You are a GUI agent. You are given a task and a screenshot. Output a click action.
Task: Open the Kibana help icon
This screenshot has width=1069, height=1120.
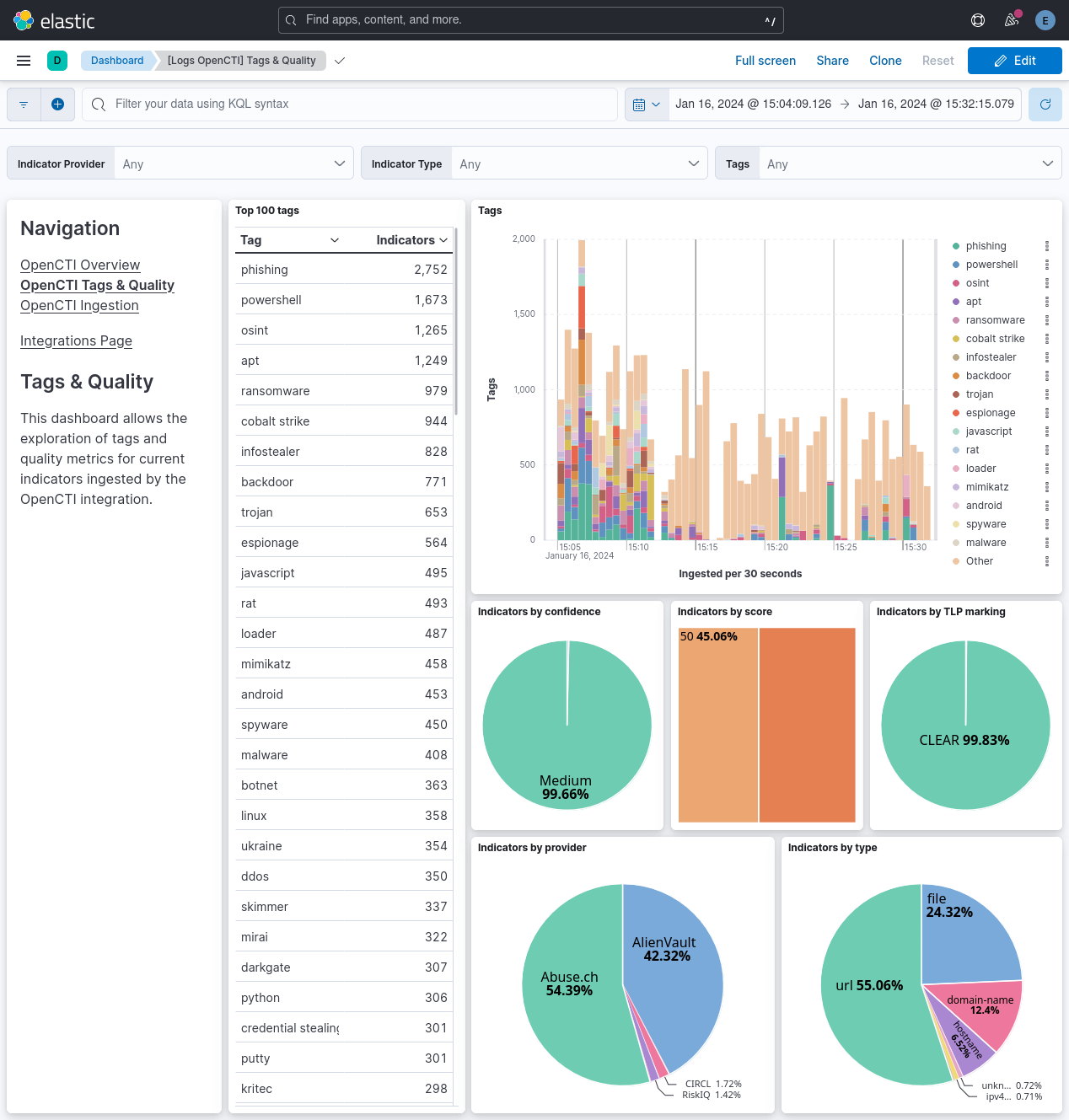click(x=977, y=19)
